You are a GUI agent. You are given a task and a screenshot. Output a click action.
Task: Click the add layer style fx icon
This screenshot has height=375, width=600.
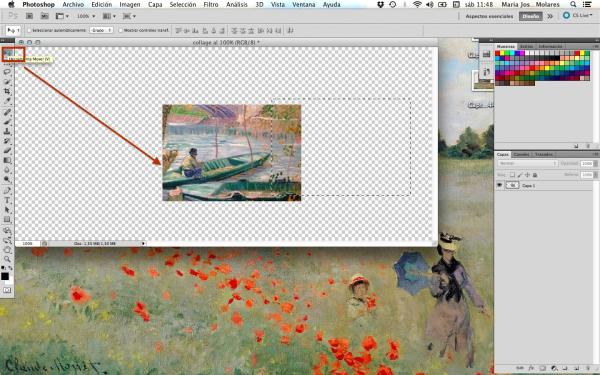(531, 368)
